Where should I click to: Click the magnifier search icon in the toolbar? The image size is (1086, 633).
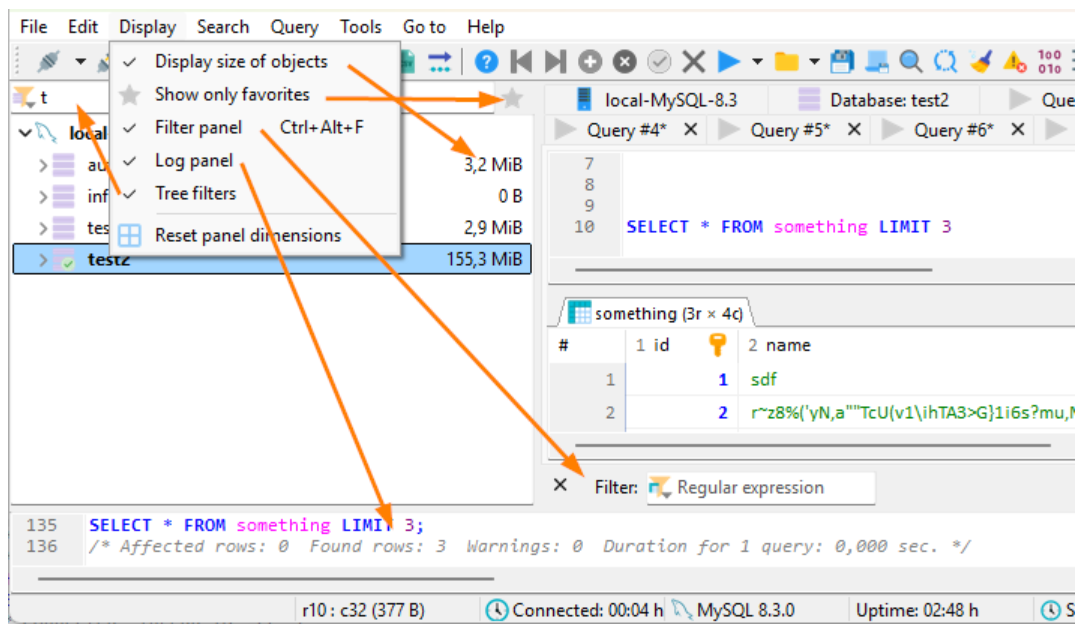click(910, 62)
